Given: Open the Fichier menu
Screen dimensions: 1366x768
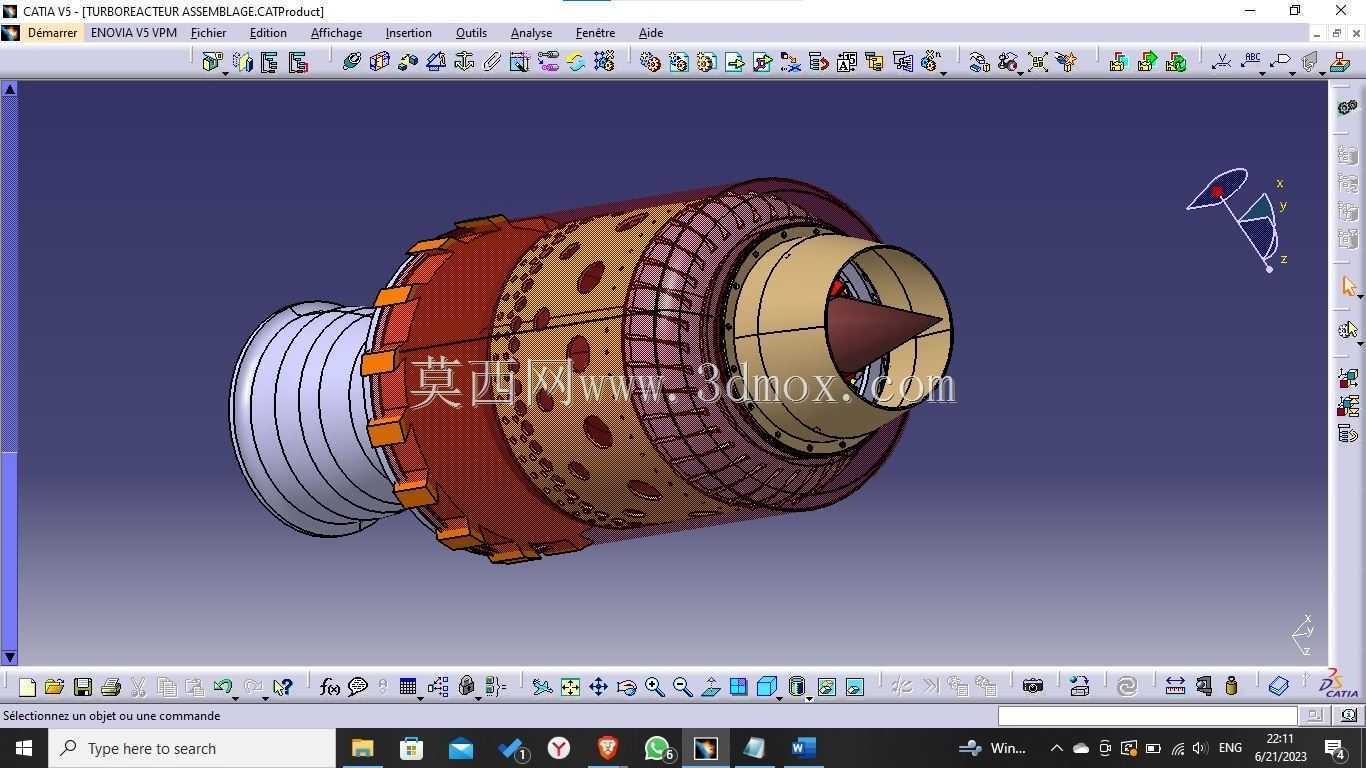Looking at the screenshot, I should [x=208, y=33].
